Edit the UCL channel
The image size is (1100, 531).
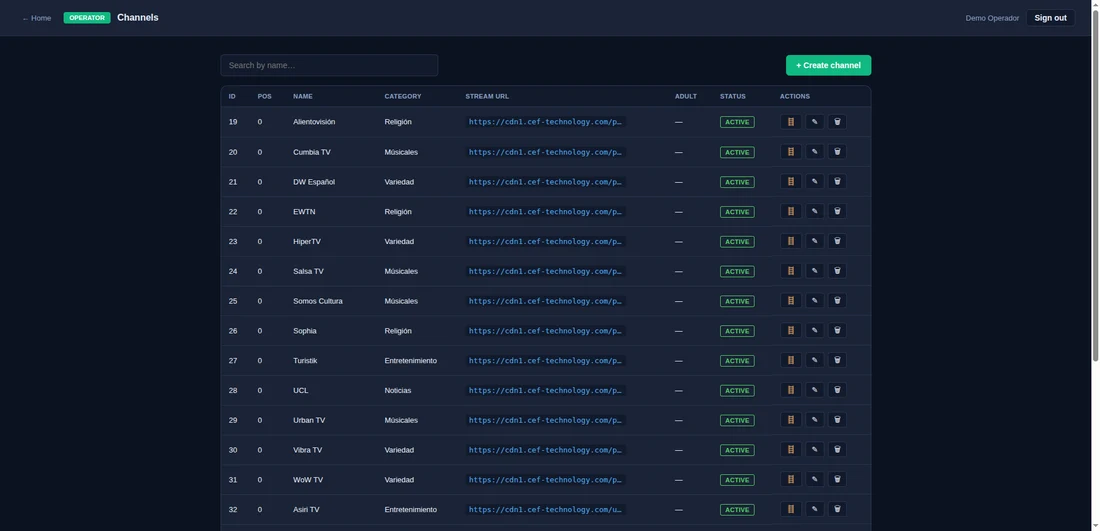(x=814, y=390)
